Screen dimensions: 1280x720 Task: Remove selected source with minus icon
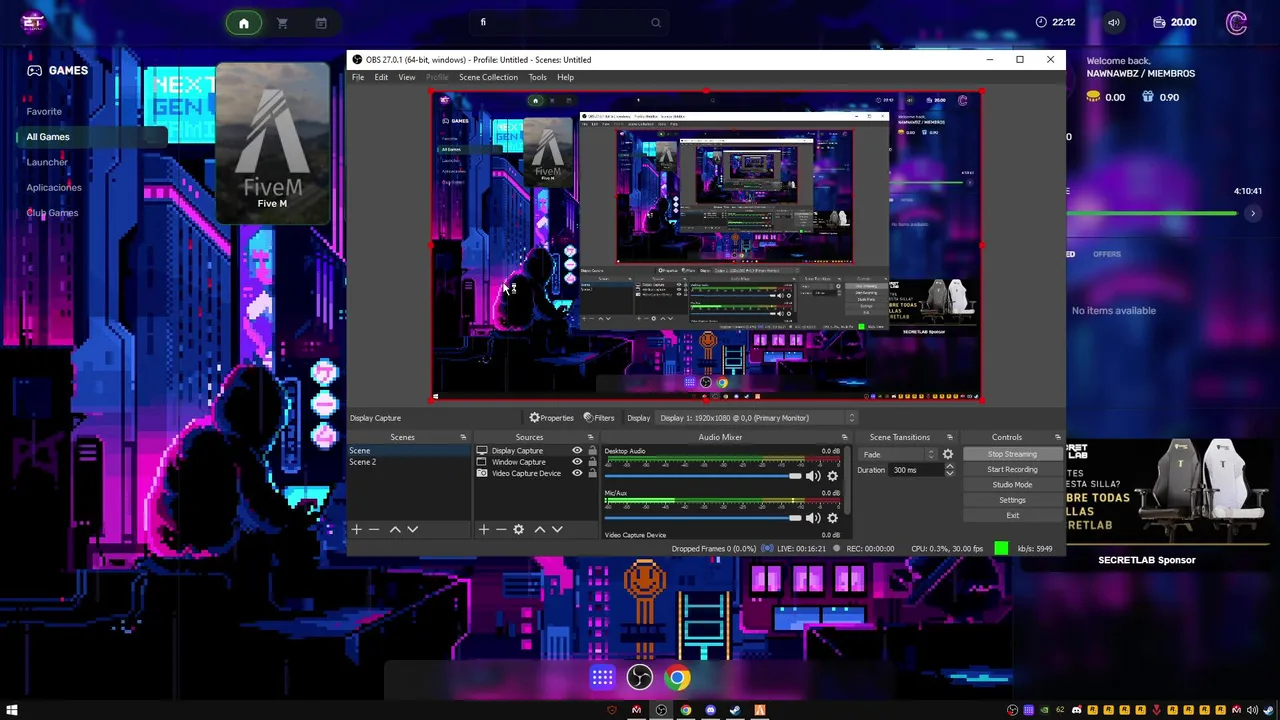point(501,529)
